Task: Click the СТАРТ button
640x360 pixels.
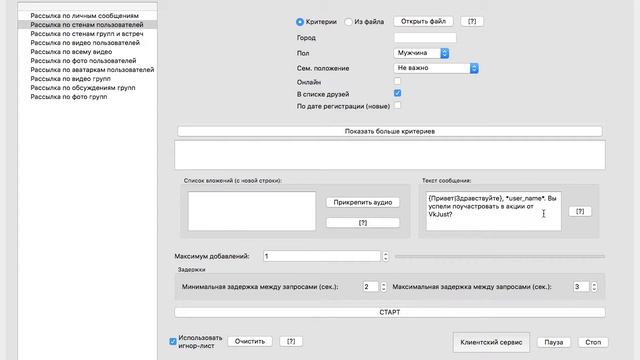Action: (390, 312)
